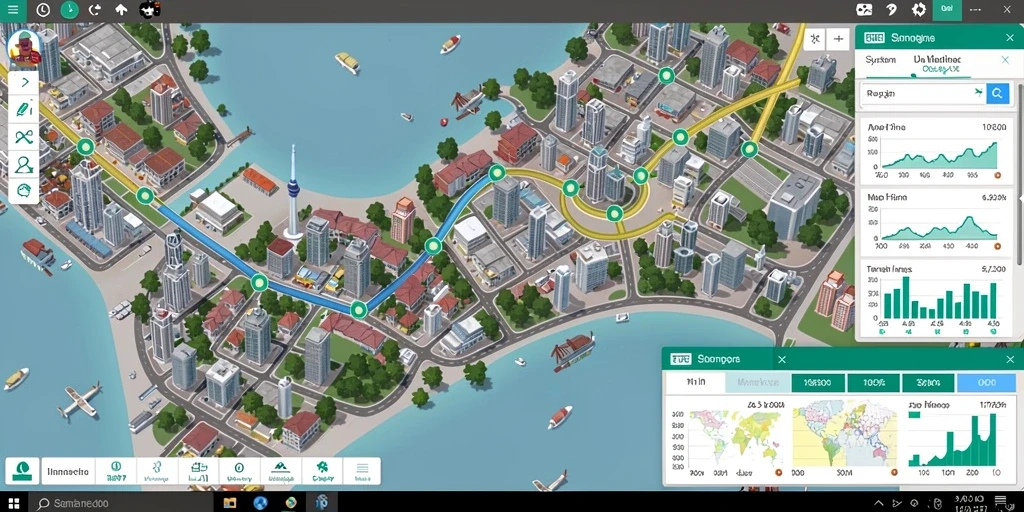Click the mountain terrain icon in bottom toolbar
Screen dimensions: 1024x512
click(280, 471)
